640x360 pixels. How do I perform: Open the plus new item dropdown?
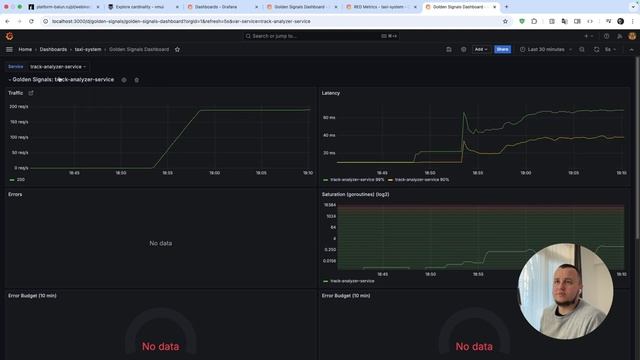pos(588,36)
